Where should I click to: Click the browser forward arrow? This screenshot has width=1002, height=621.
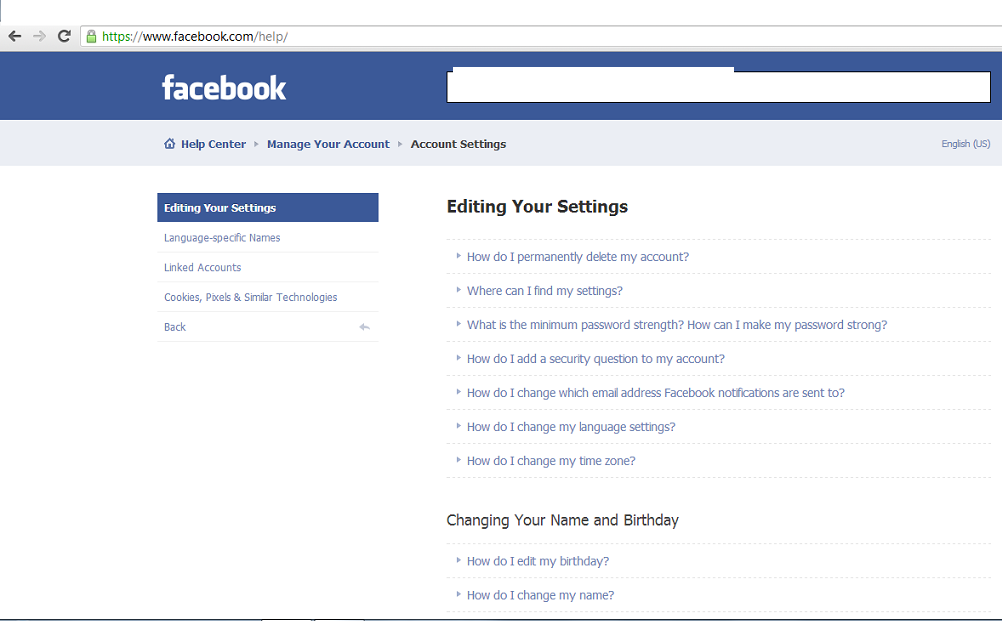40,36
